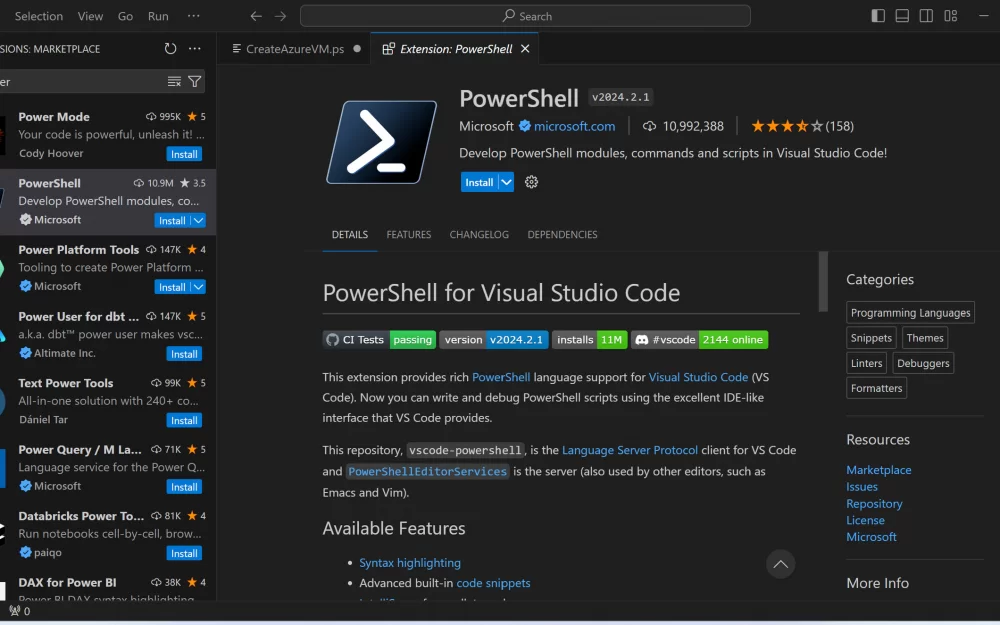Click the ports indicator in status bar
The width and height of the screenshot is (1000, 625).
pyautogui.click(x=20, y=611)
